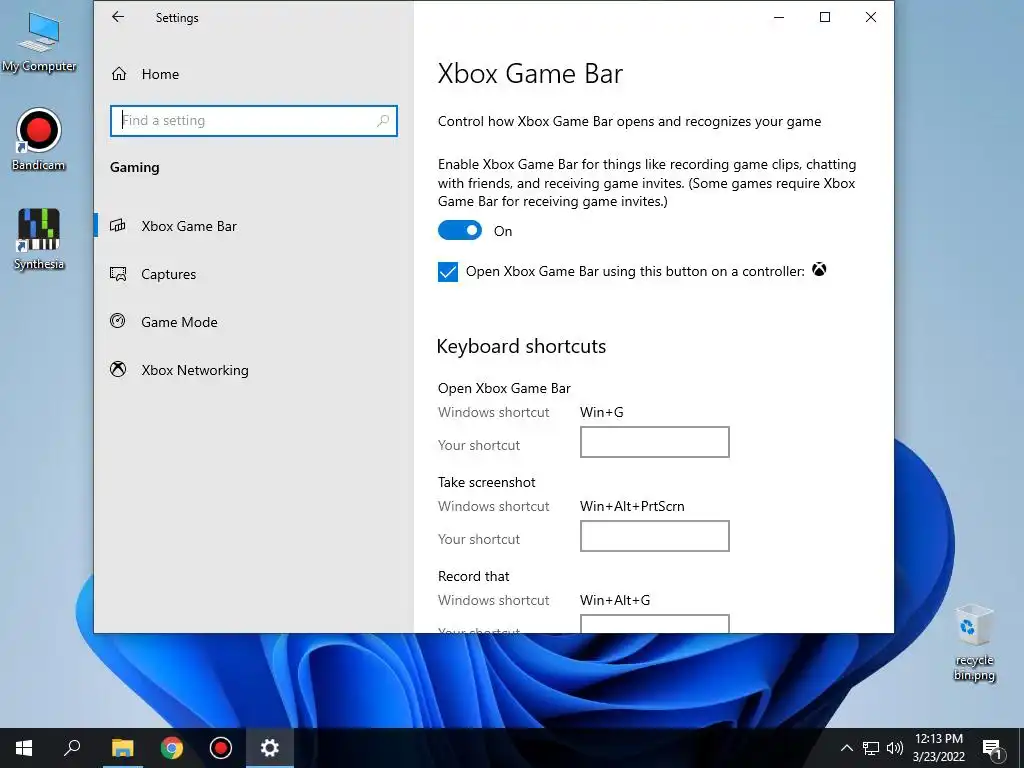The width and height of the screenshot is (1024, 768).
Task: Open the Home icon in Settings sidebar
Action: (x=119, y=74)
